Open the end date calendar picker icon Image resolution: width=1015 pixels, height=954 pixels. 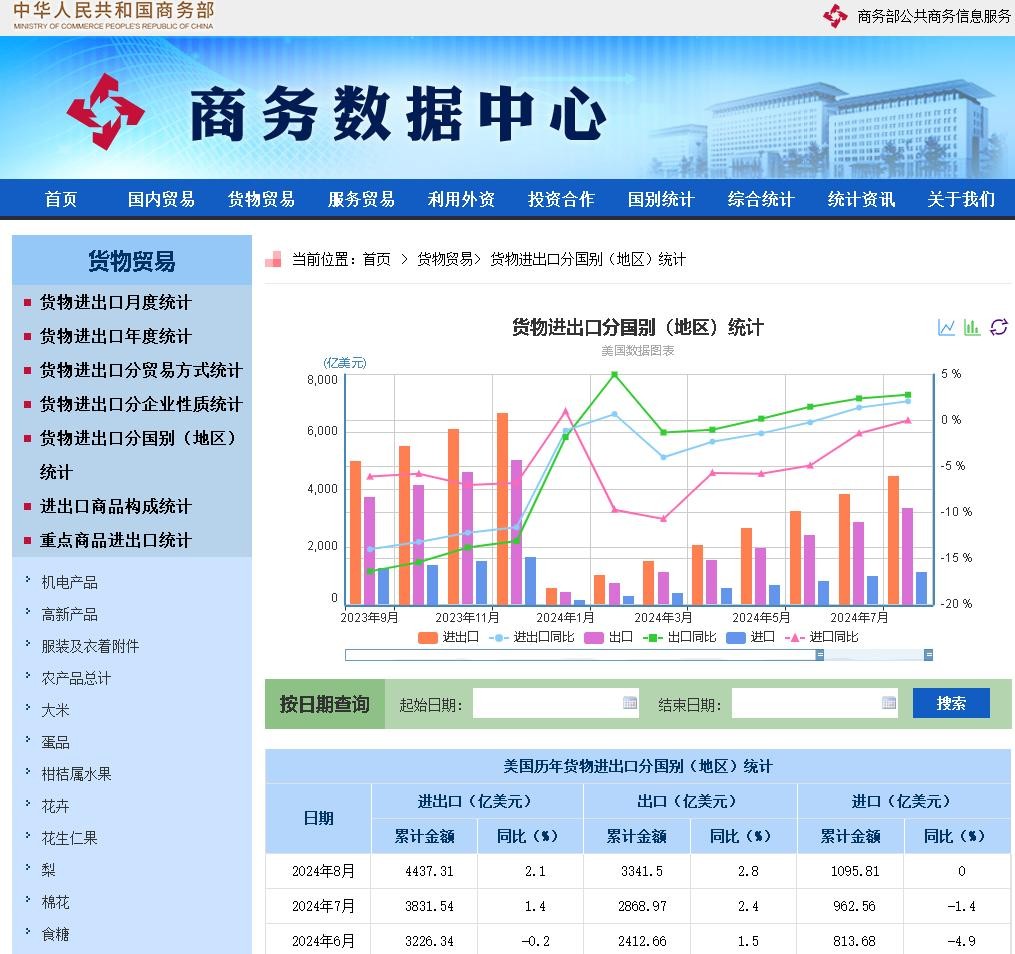(889, 703)
